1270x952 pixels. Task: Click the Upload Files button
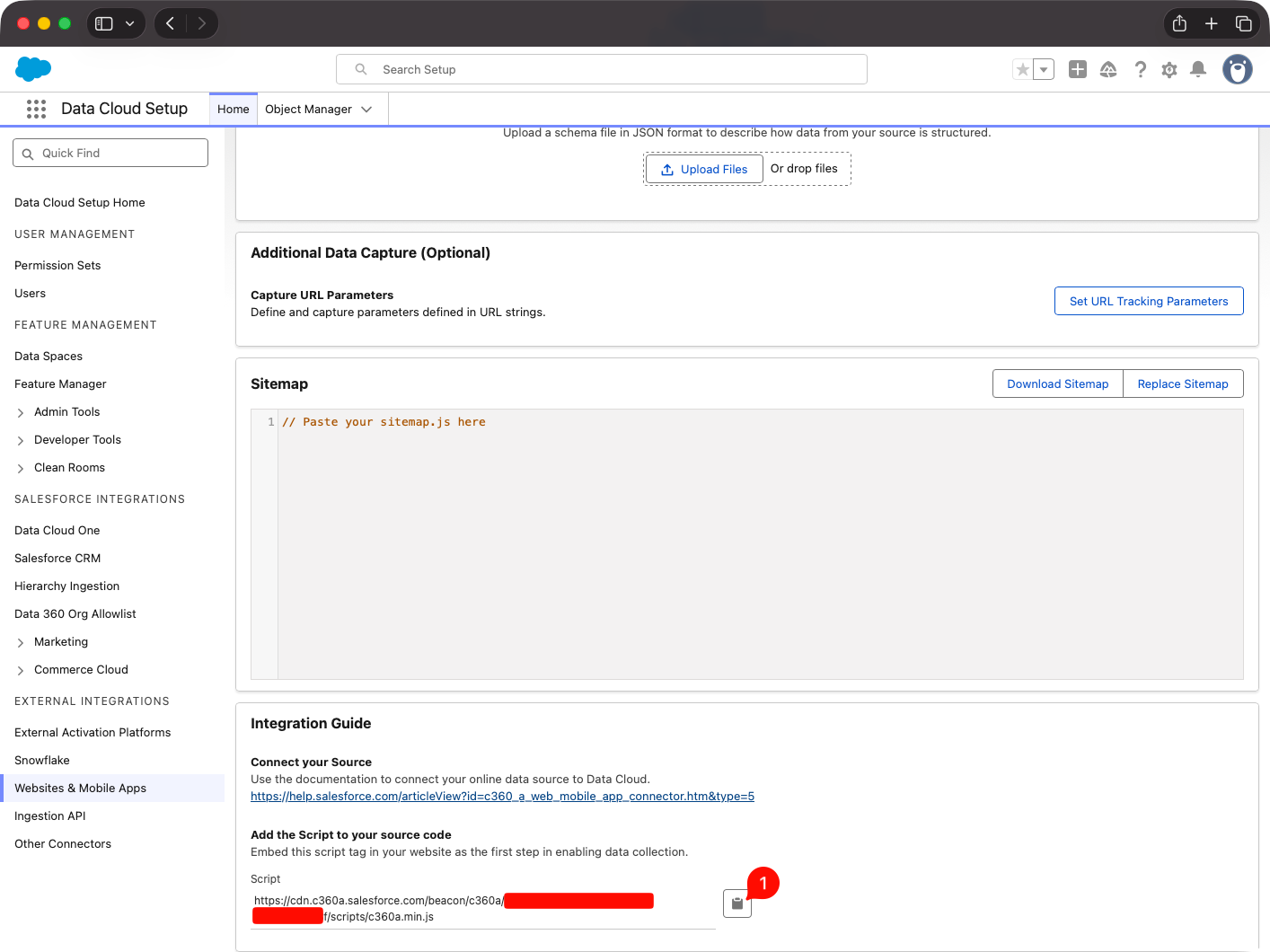point(704,169)
